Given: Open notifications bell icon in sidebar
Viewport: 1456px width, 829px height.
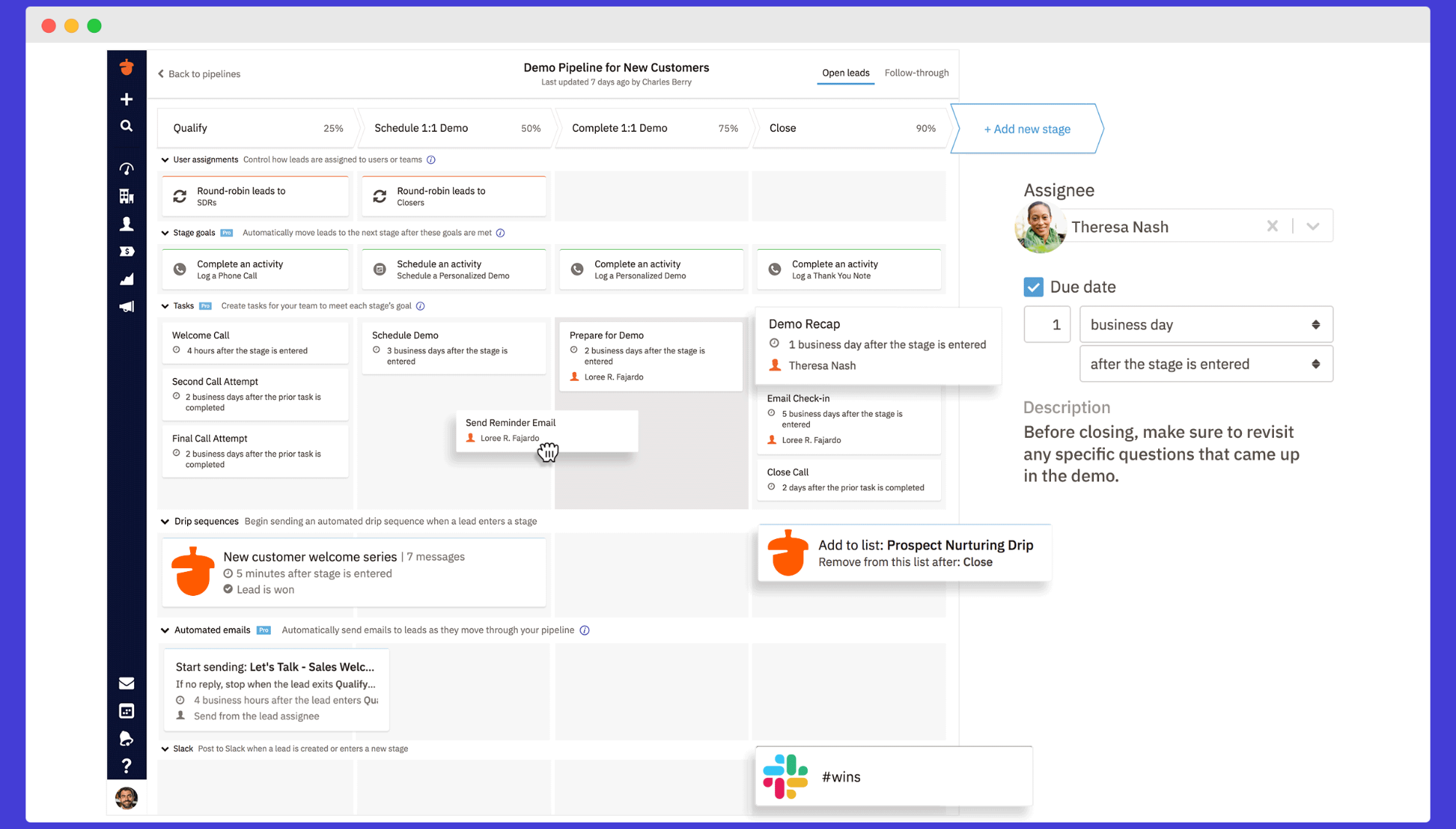Looking at the screenshot, I should click(x=127, y=739).
